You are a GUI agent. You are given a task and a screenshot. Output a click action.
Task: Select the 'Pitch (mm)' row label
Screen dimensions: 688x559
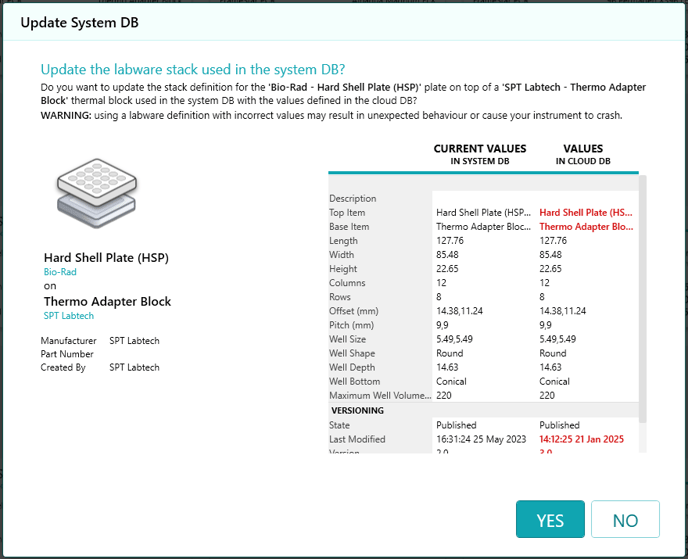click(x=351, y=325)
